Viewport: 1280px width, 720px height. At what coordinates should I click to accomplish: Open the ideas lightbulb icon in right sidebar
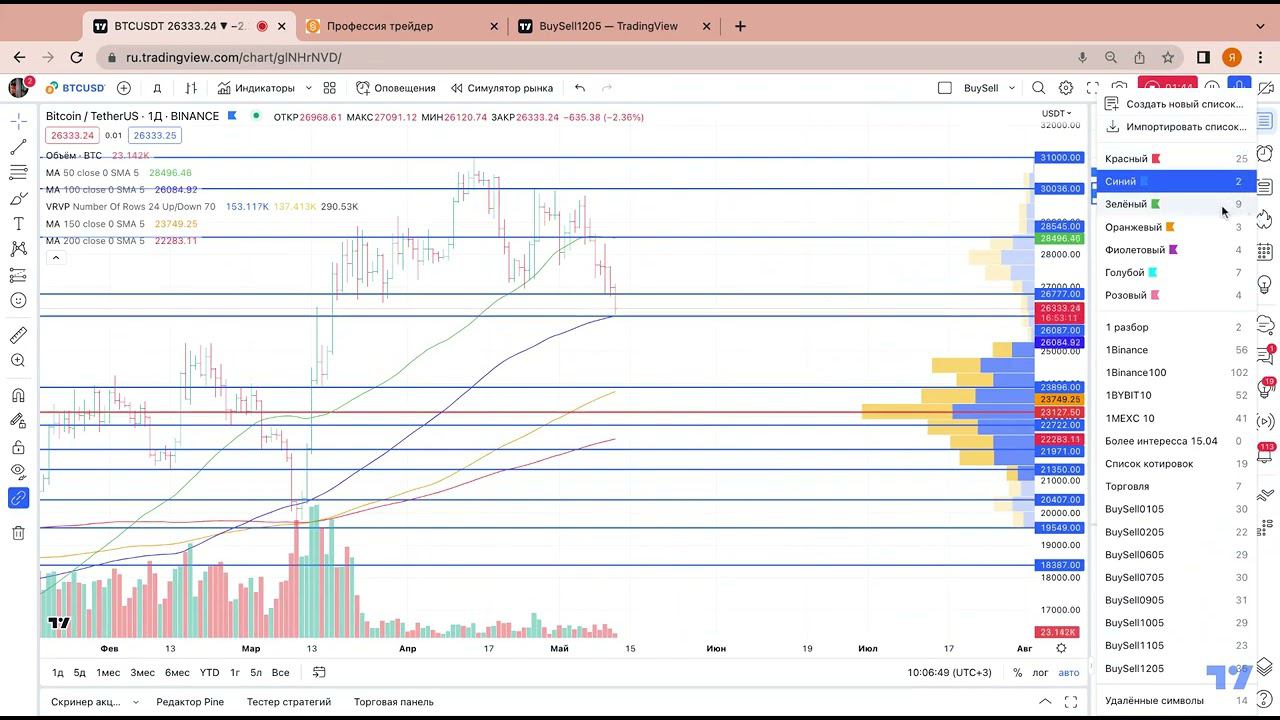pos(1265,285)
